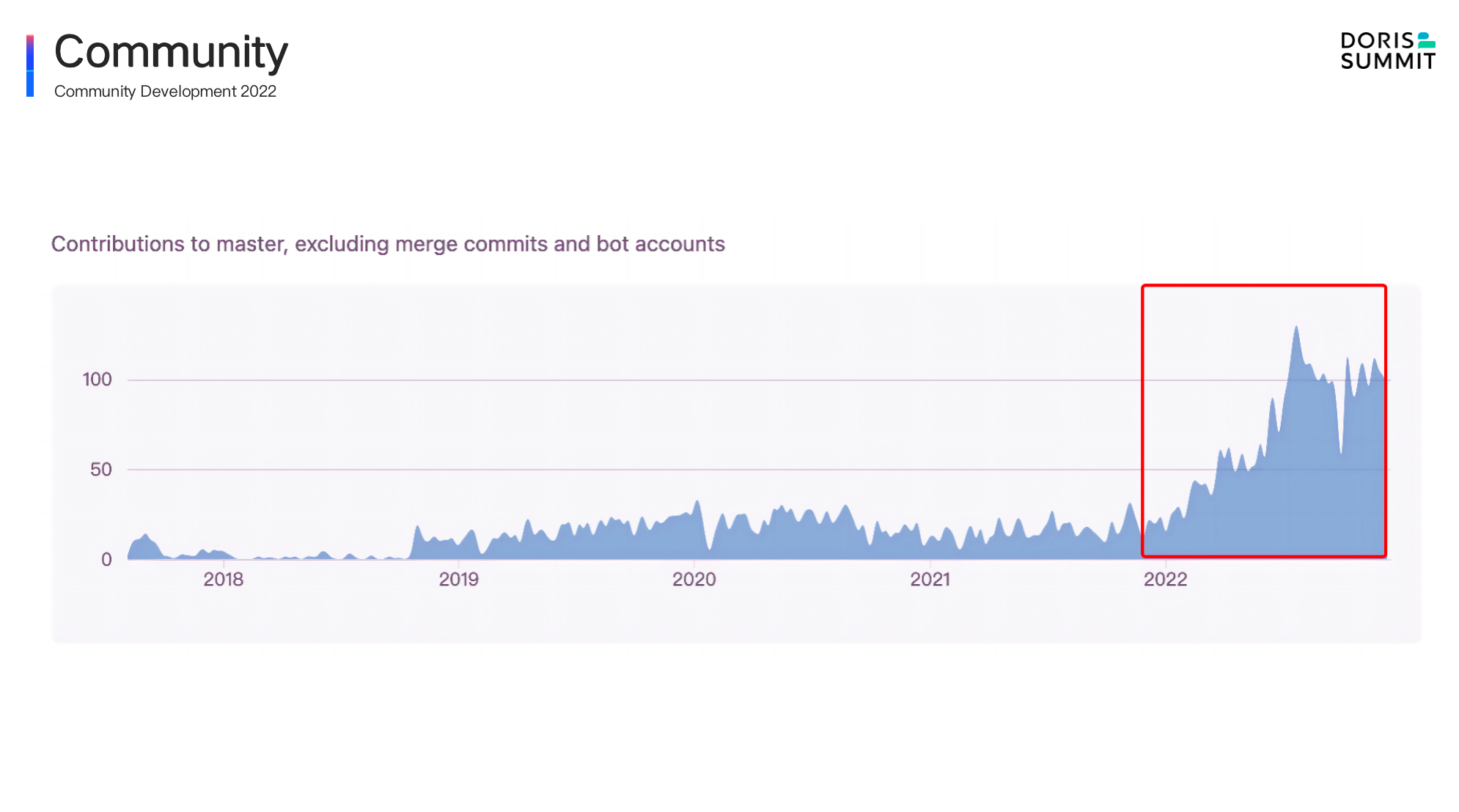This screenshot has width=1459, height=812.
Task: Click the Community Development 2022 subtitle
Action: (165, 92)
